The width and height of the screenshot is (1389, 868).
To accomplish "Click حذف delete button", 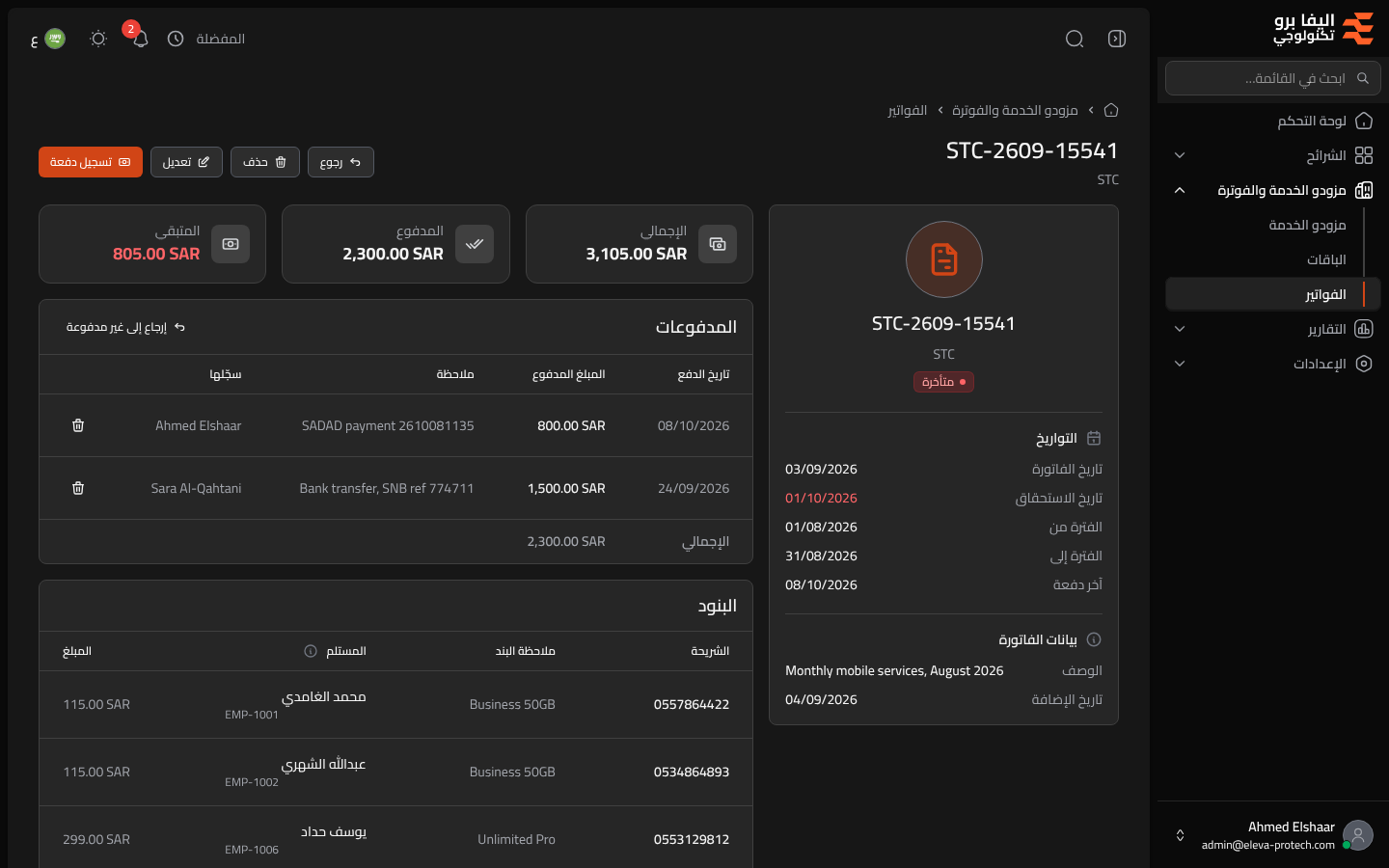I will click(x=265, y=162).
